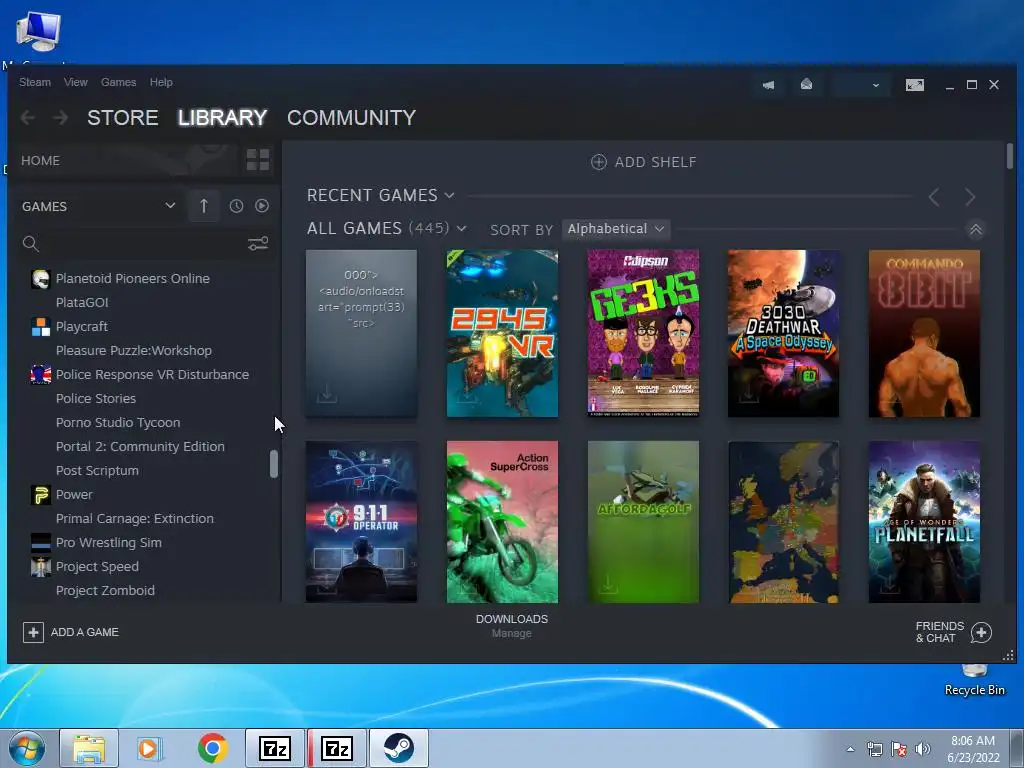Open the Help menu

(x=161, y=82)
